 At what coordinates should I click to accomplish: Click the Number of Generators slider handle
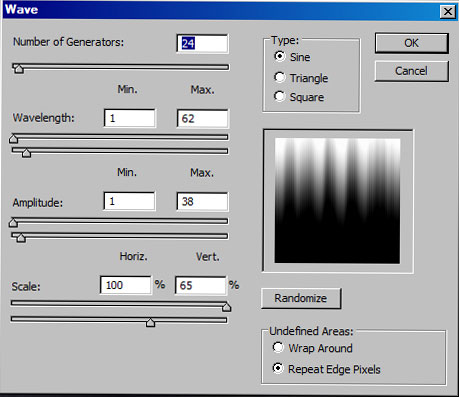[x=19, y=69]
